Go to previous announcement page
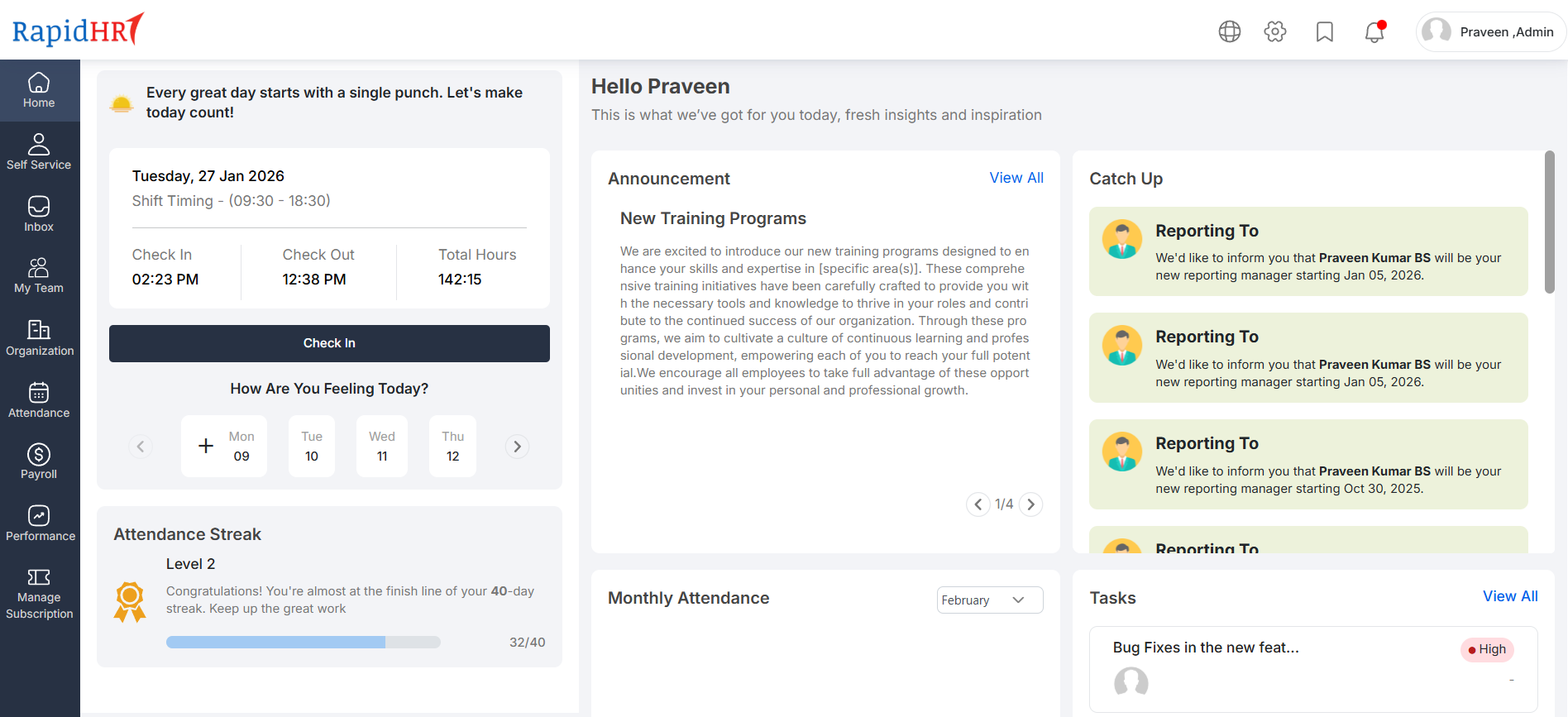The width and height of the screenshot is (1568, 717). 978,504
